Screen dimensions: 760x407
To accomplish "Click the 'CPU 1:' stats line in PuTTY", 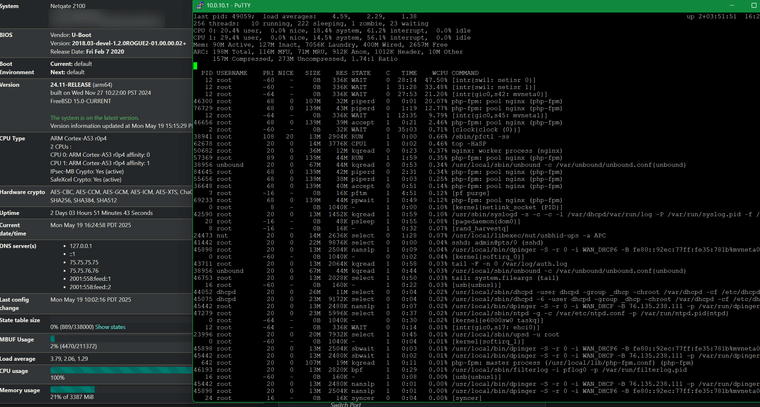I will click(332, 37).
